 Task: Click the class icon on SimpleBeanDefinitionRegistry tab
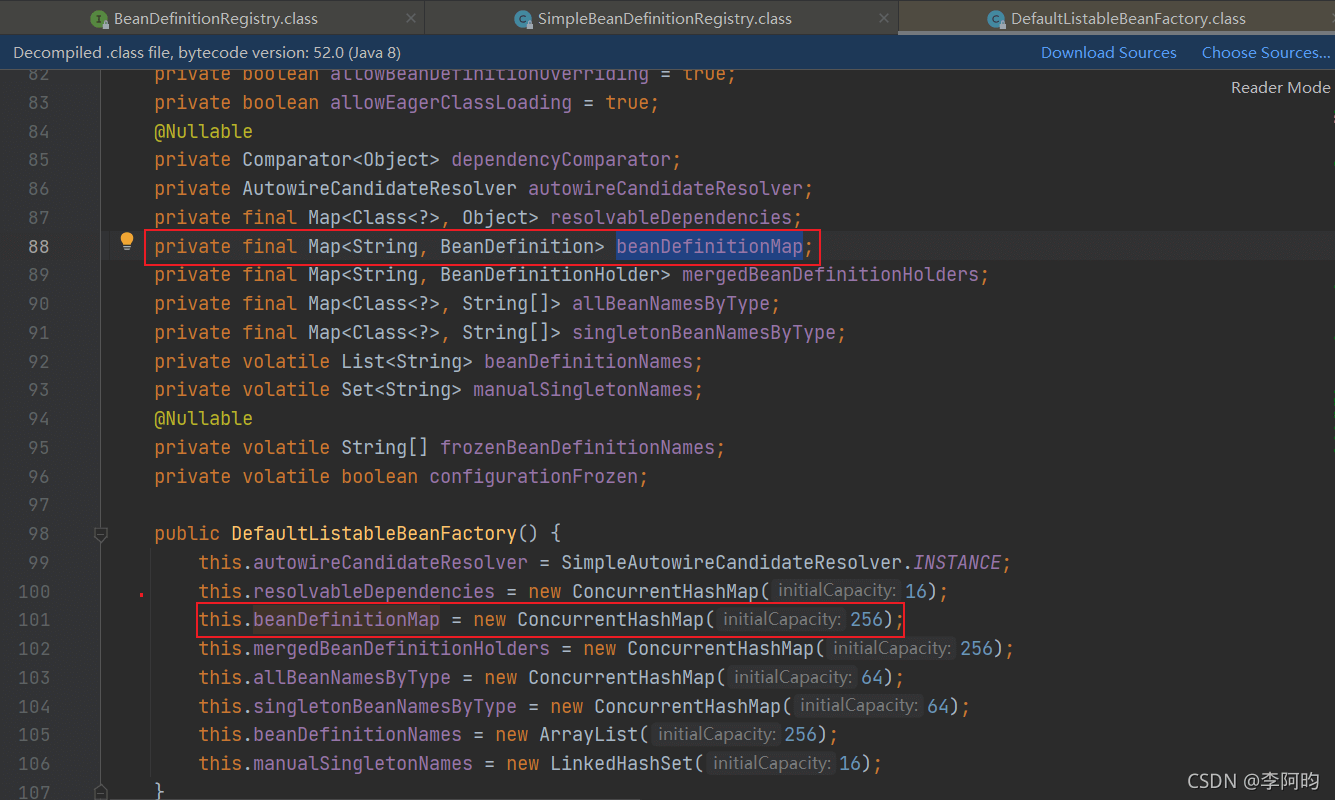(x=523, y=19)
